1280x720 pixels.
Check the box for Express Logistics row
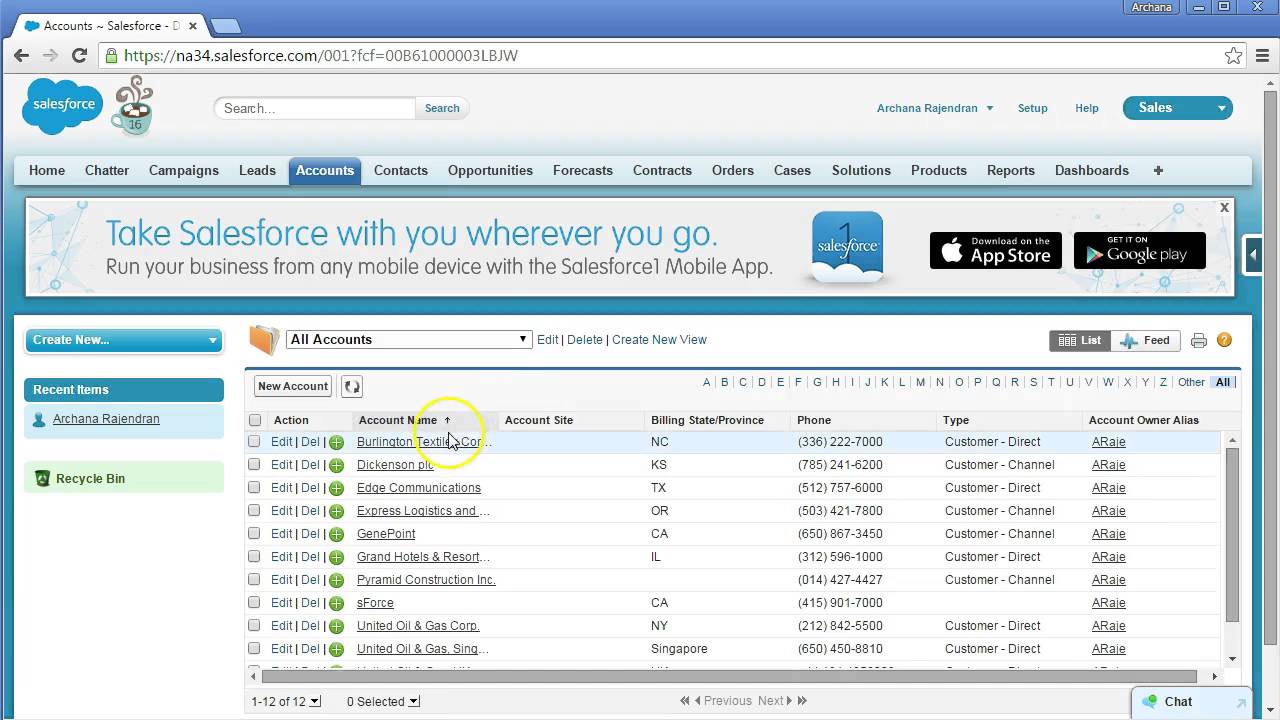pyautogui.click(x=254, y=511)
